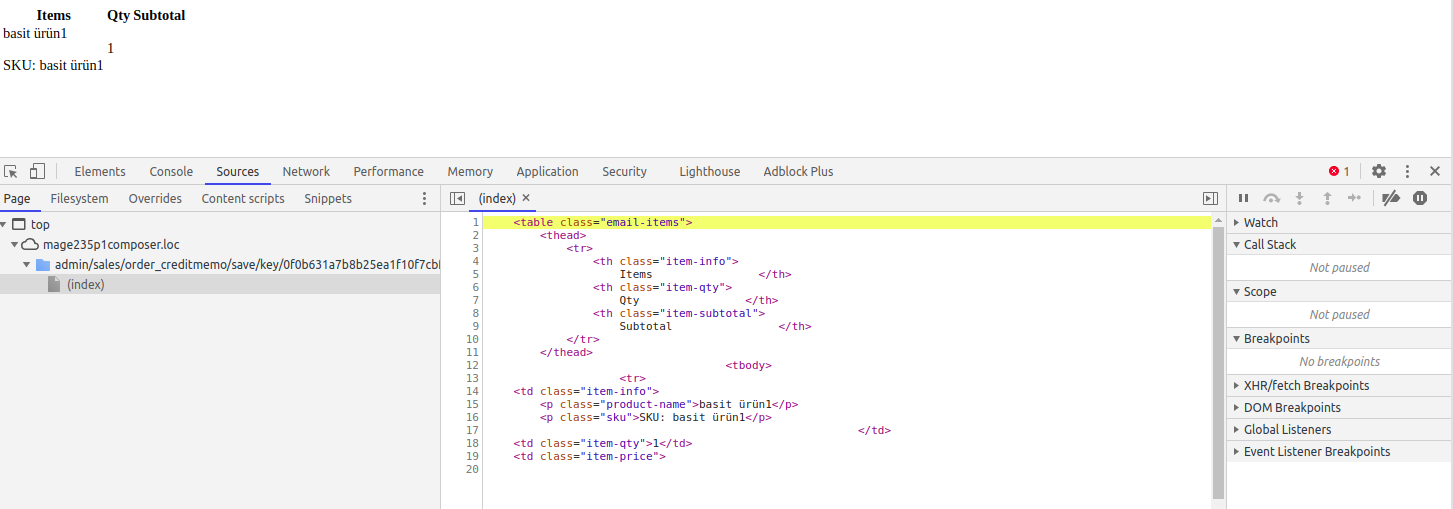Click the Items column header on page

(54, 15)
